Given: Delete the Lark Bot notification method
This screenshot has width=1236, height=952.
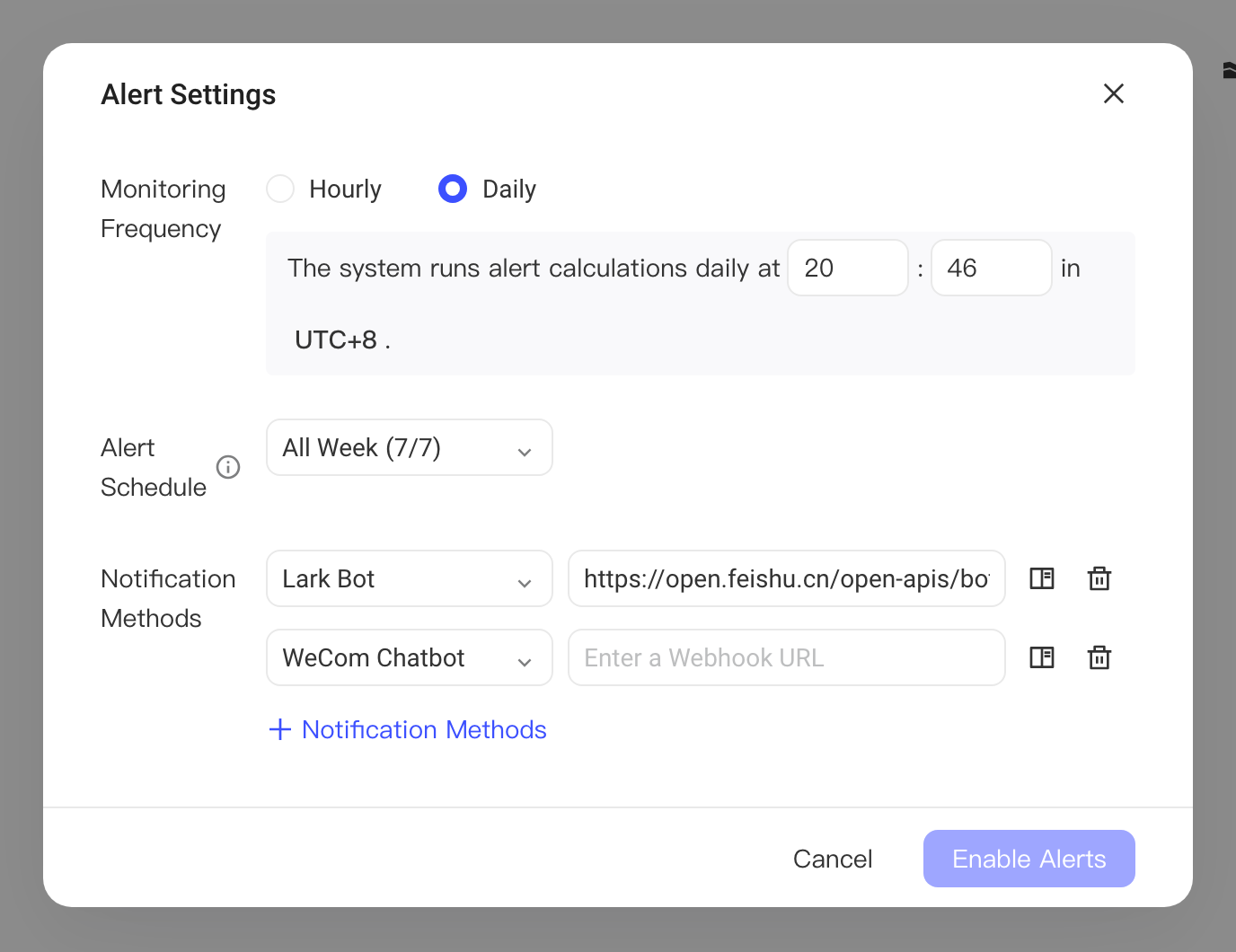Looking at the screenshot, I should click(1099, 578).
